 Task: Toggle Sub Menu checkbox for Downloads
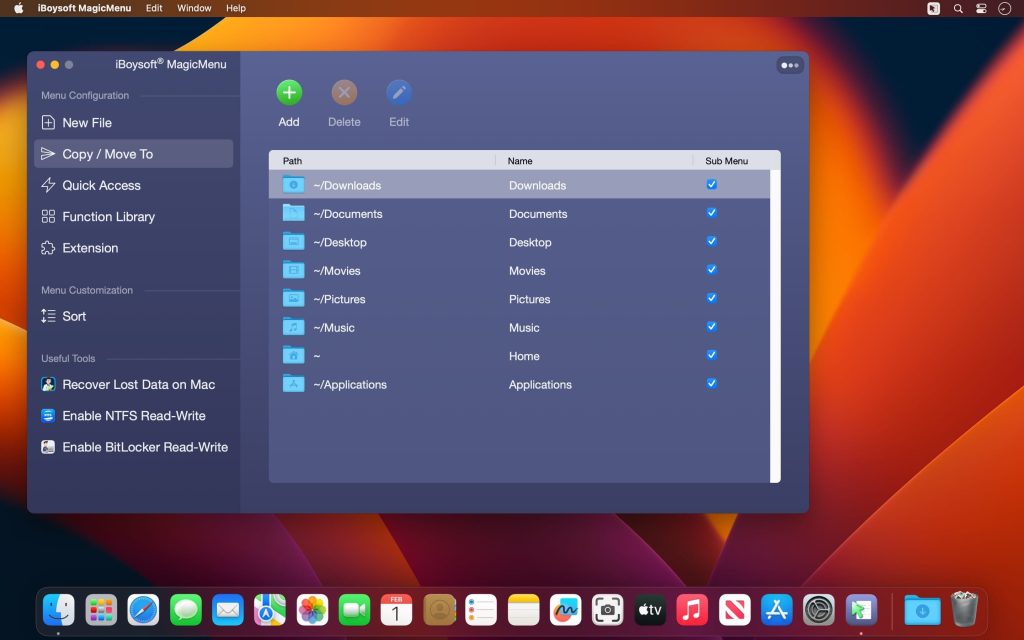click(x=711, y=184)
